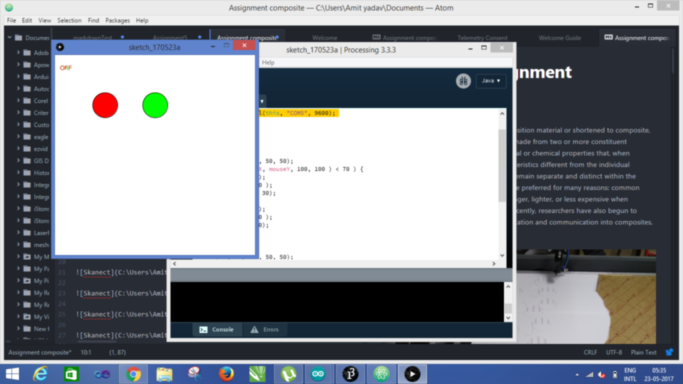Click the right arrow of Processing horizontal scrollbar

494,263
